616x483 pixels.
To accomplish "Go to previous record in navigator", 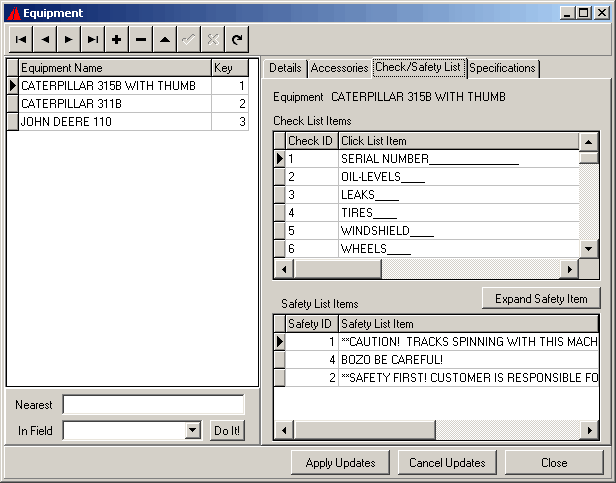I will point(45,39).
